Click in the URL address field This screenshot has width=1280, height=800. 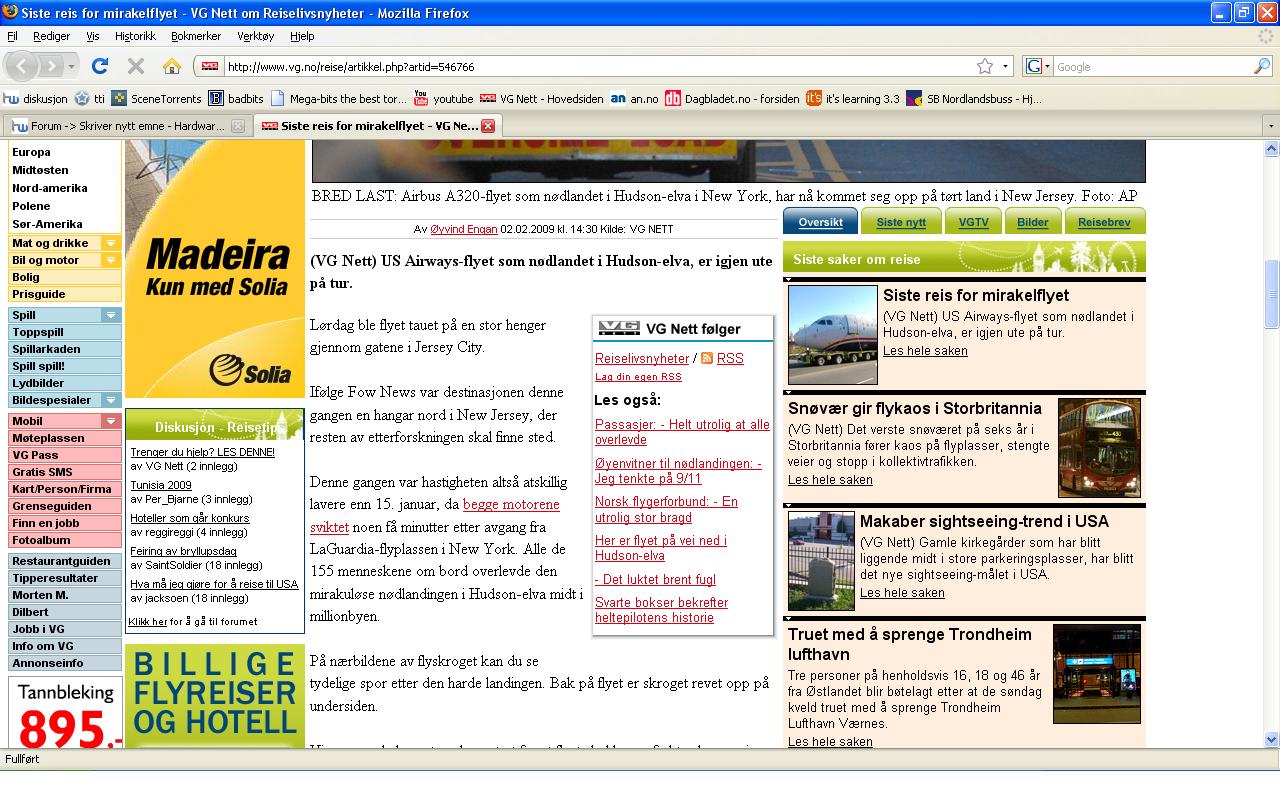pos(600,67)
